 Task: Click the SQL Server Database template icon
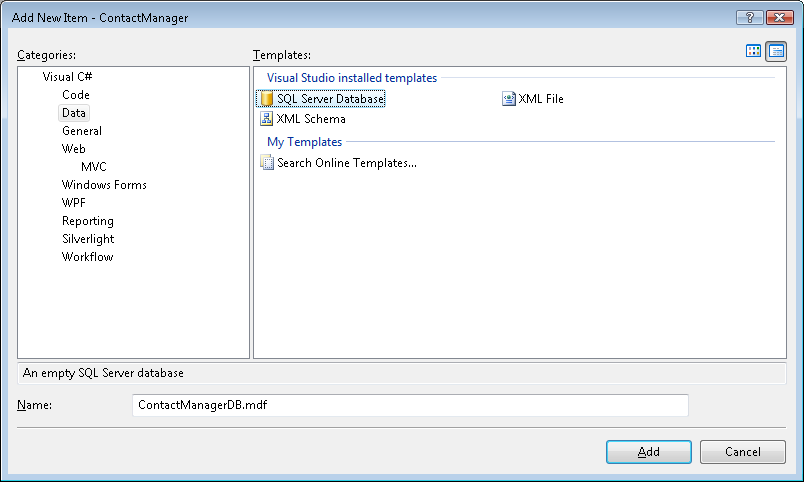(266, 99)
